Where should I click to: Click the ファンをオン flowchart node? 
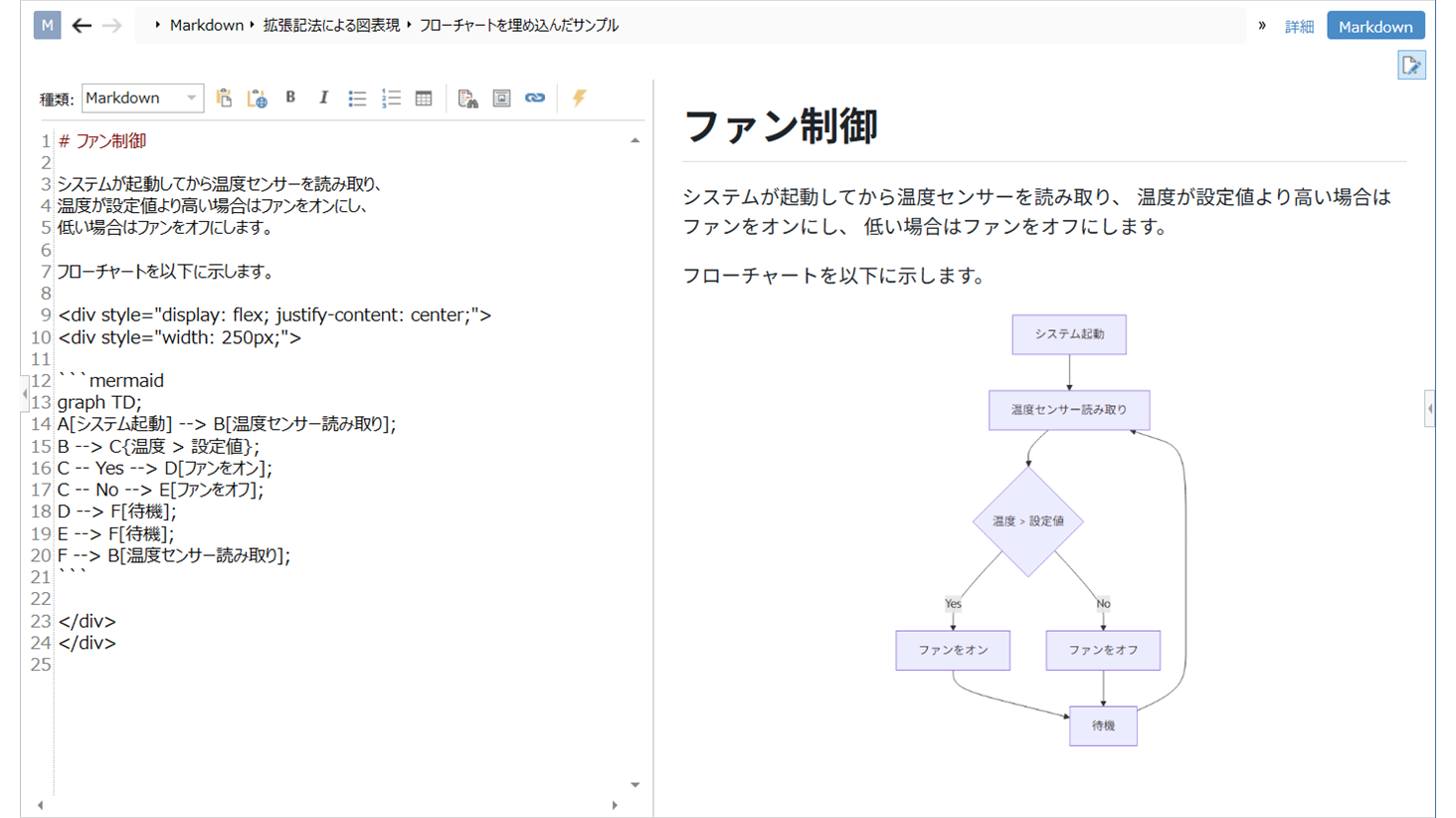pos(953,650)
